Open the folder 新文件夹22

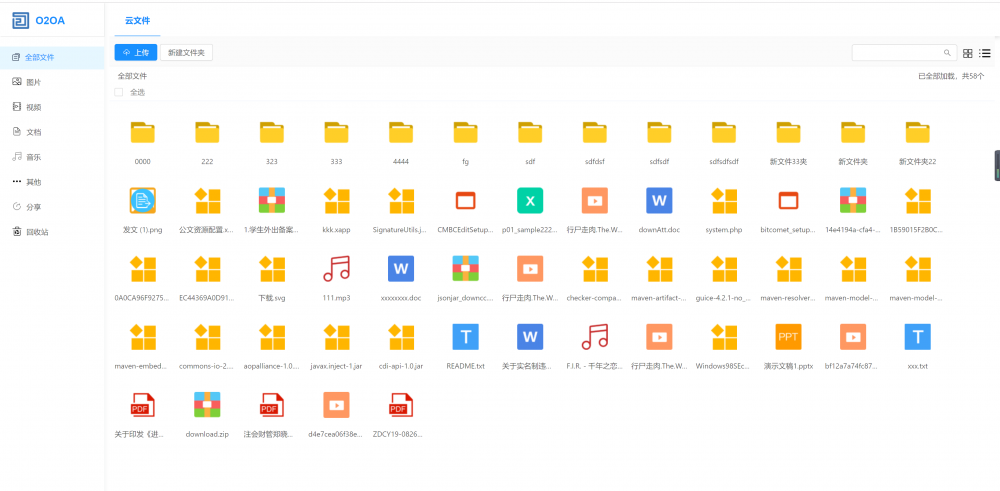tap(918, 132)
